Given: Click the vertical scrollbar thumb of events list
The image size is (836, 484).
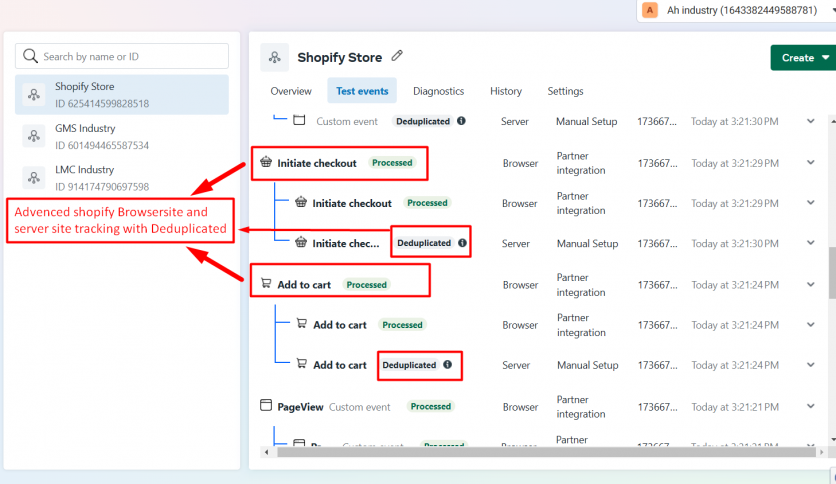Looking at the screenshot, I should coord(832,272).
